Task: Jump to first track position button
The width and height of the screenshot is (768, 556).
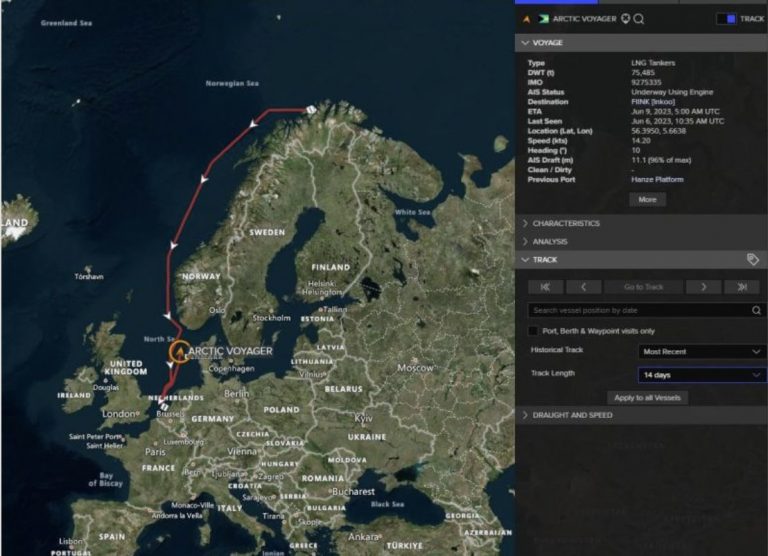Action: 545,287
